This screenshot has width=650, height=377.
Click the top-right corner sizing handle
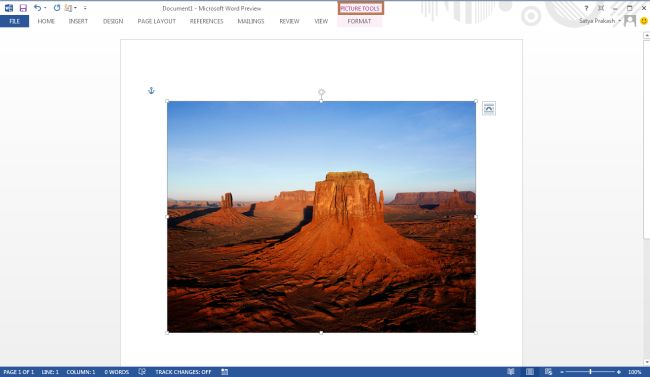(x=476, y=101)
